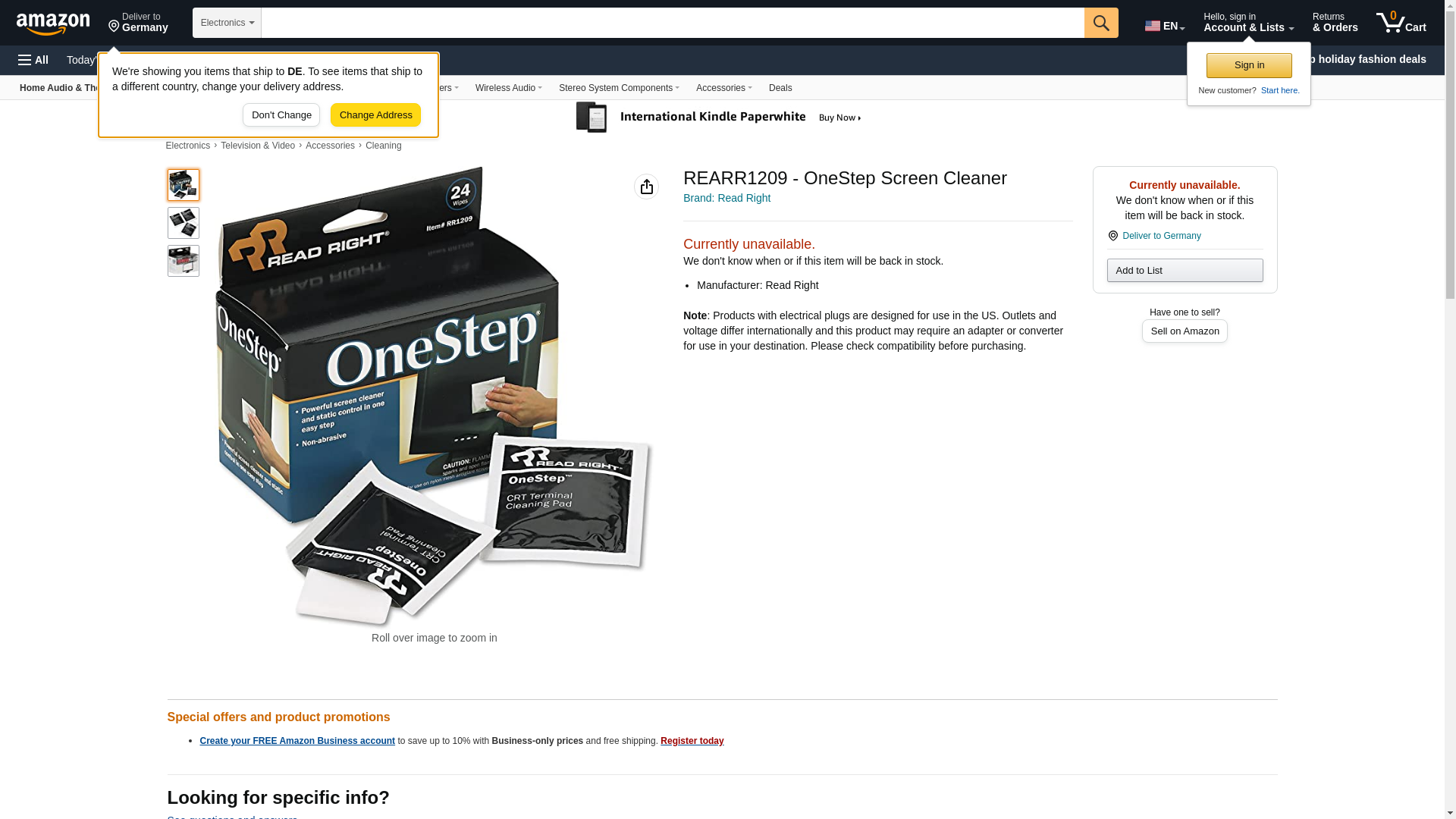The image size is (1456, 819).
Task: Select the third product thumbnail
Action: click(x=184, y=261)
